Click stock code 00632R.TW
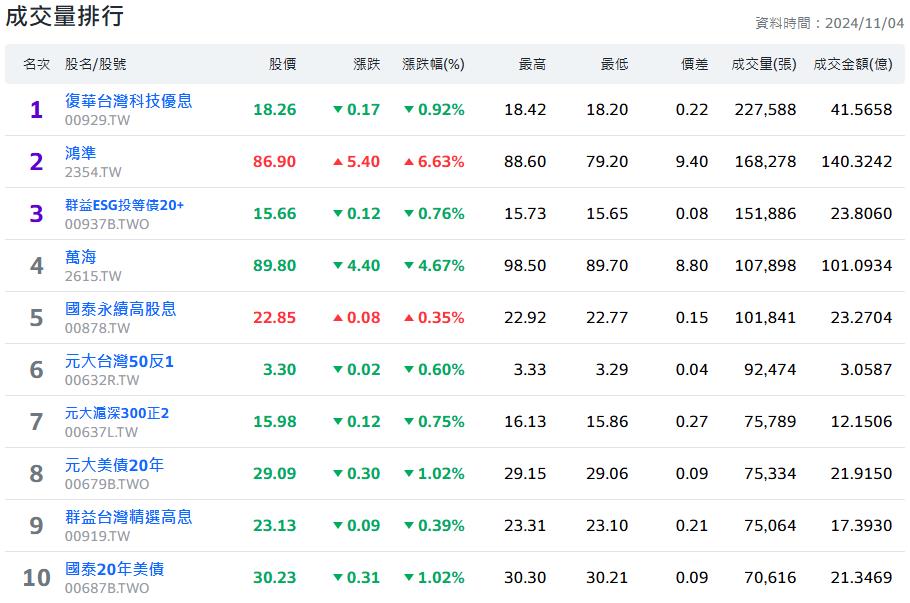Image resolution: width=910 pixels, height=603 pixels. click(102, 380)
